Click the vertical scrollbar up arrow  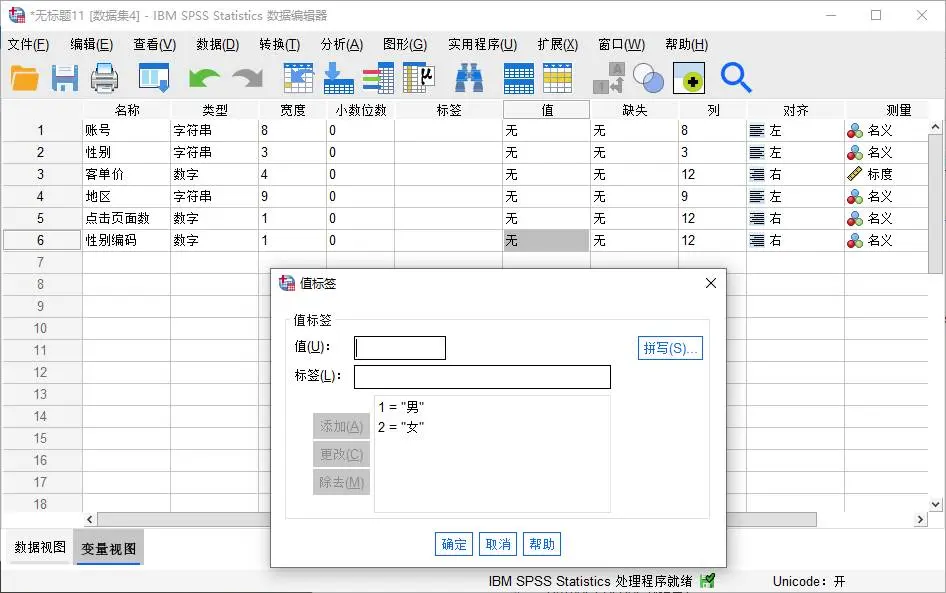click(x=935, y=127)
